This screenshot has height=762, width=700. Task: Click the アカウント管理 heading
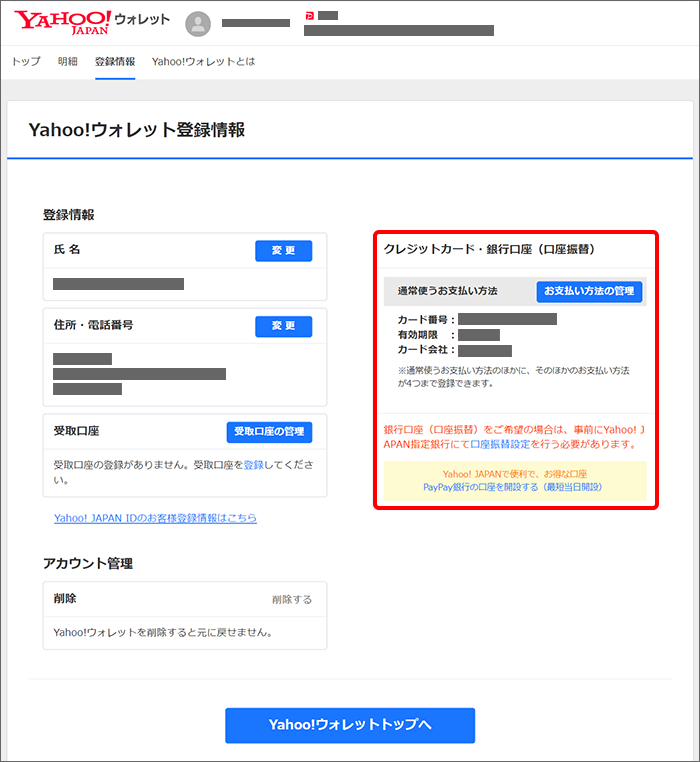88,563
